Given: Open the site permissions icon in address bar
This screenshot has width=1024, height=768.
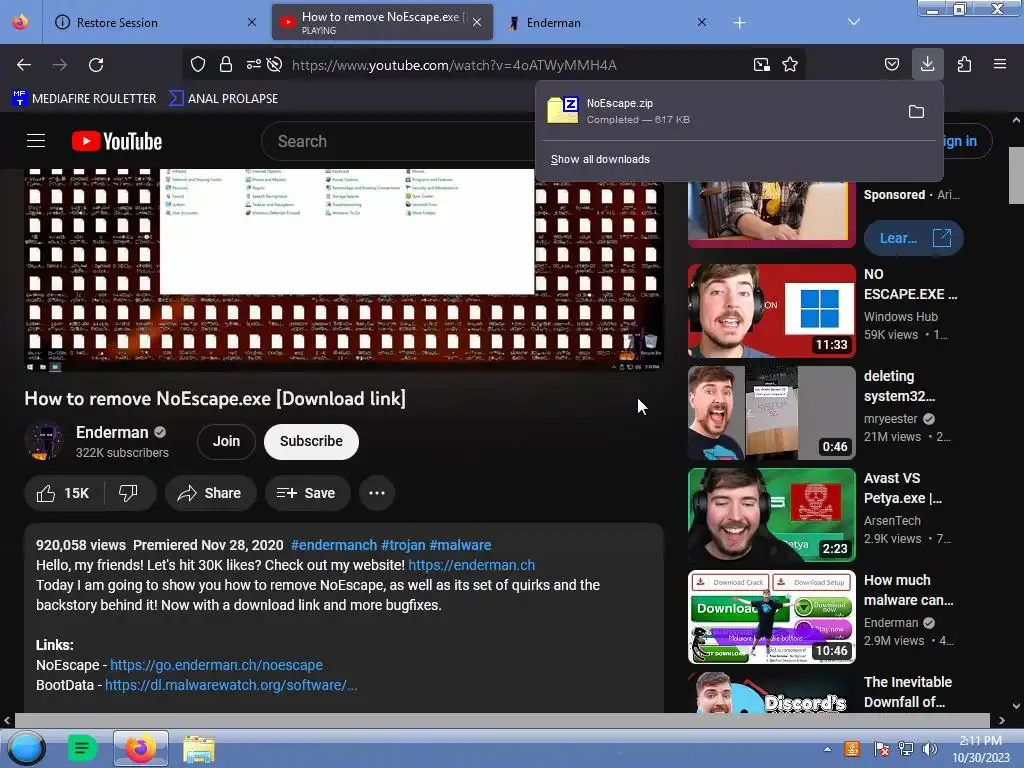Looking at the screenshot, I should [x=253, y=65].
